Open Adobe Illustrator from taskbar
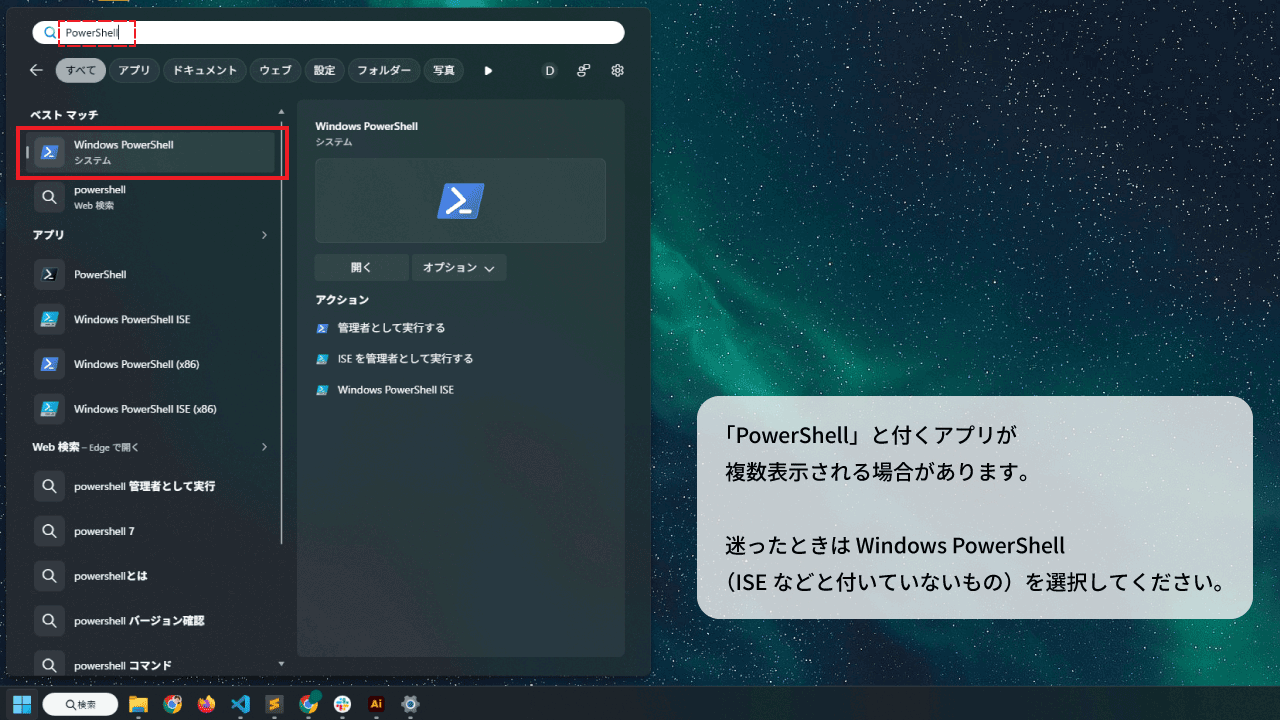The width and height of the screenshot is (1280, 720). [376, 704]
